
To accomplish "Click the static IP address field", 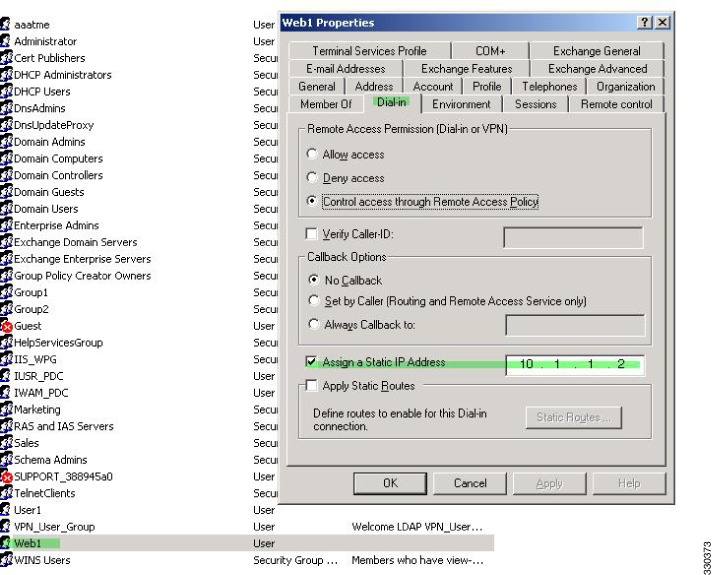I will pos(575,365).
